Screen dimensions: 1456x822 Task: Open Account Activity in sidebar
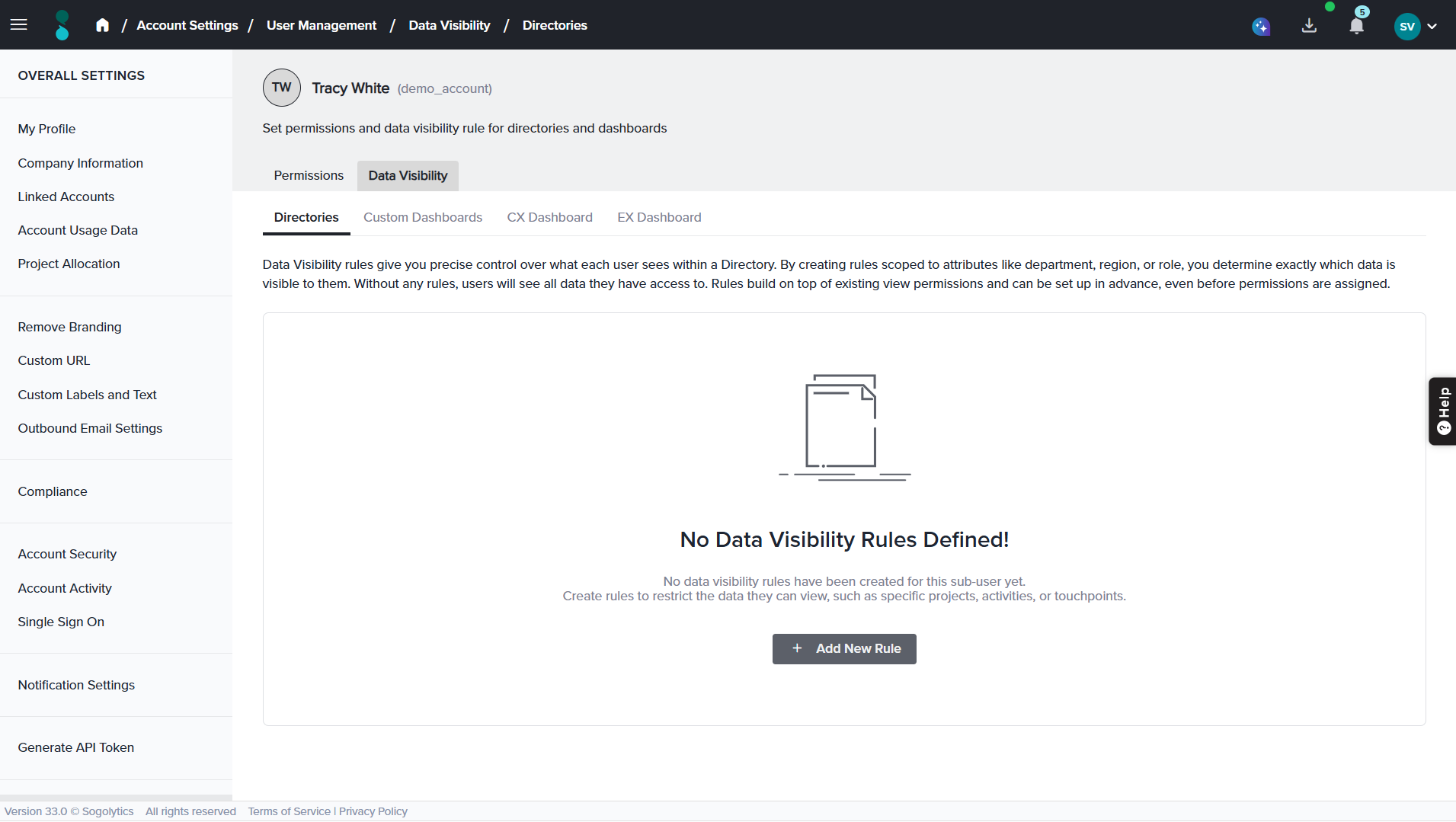point(65,589)
